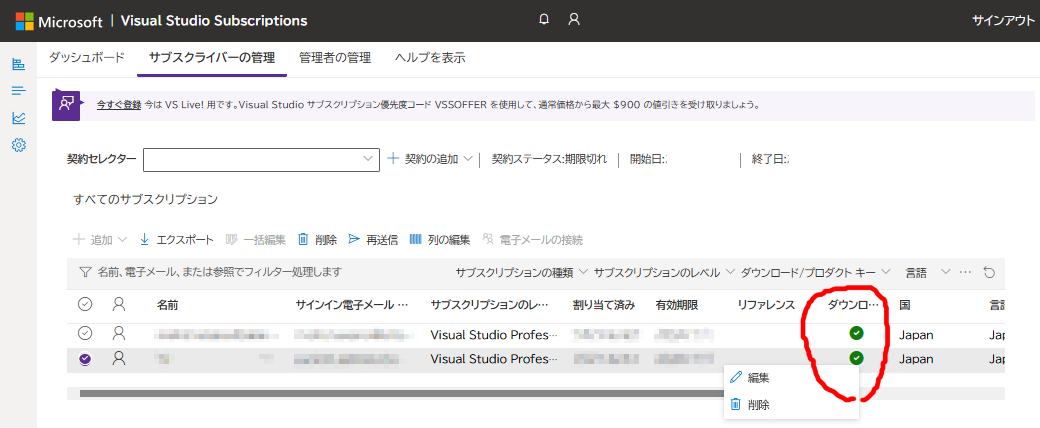The height and width of the screenshot is (428, 1040).
Task: Click the person icon in first subscriber row
Action: [x=119, y=333]
